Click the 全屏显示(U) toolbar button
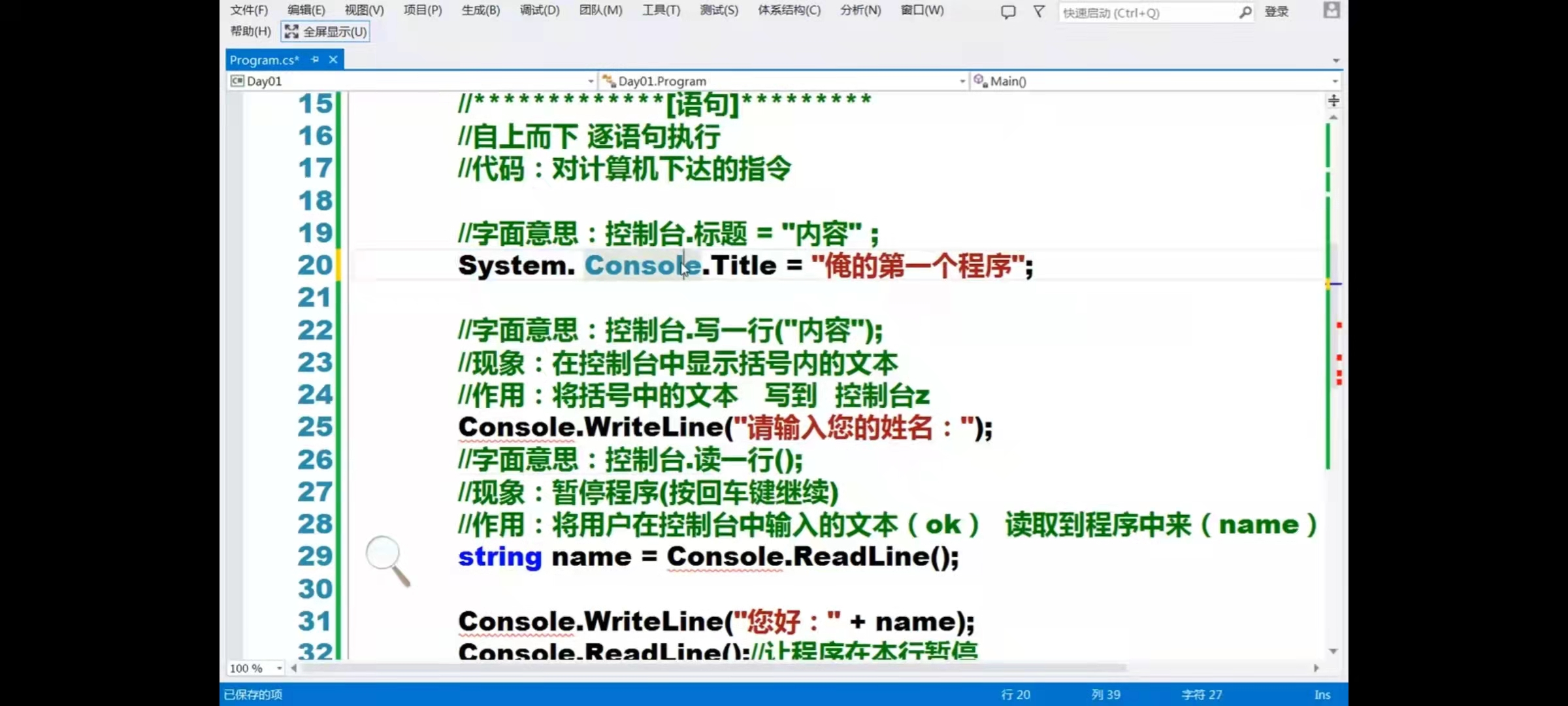The image size is (1568, 706). pyautogui.click(x=325, y=31)
